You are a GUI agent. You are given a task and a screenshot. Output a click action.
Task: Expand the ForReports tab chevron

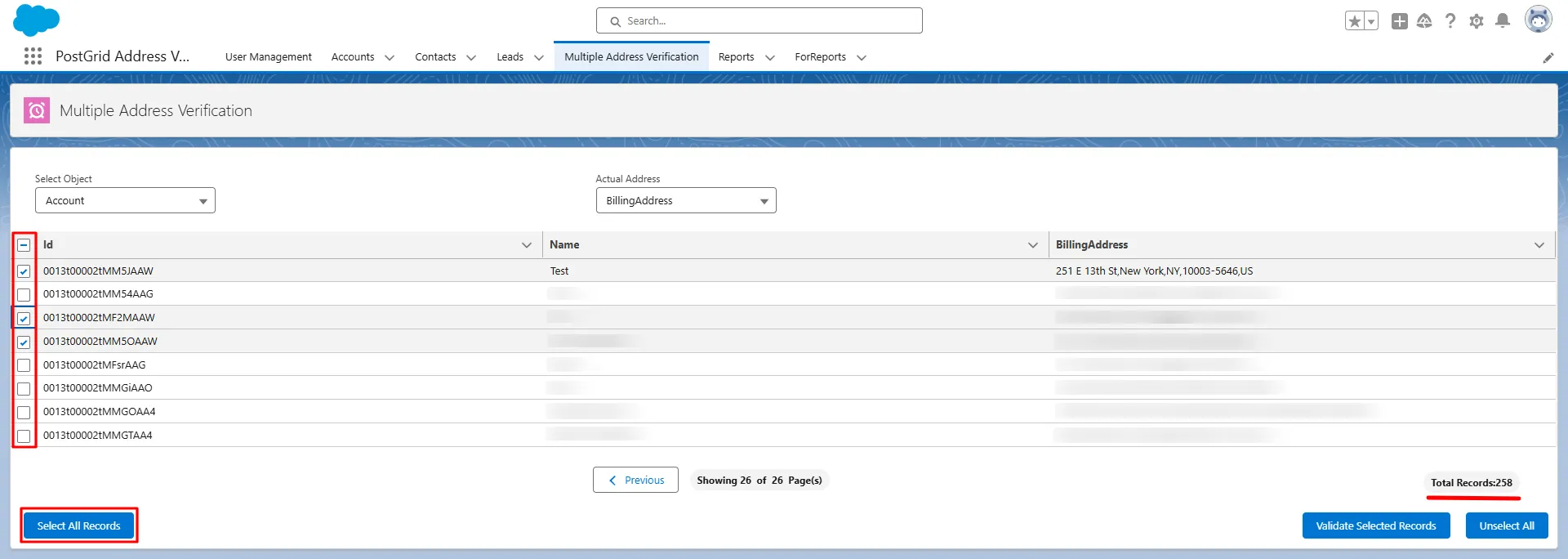[862, 57]
